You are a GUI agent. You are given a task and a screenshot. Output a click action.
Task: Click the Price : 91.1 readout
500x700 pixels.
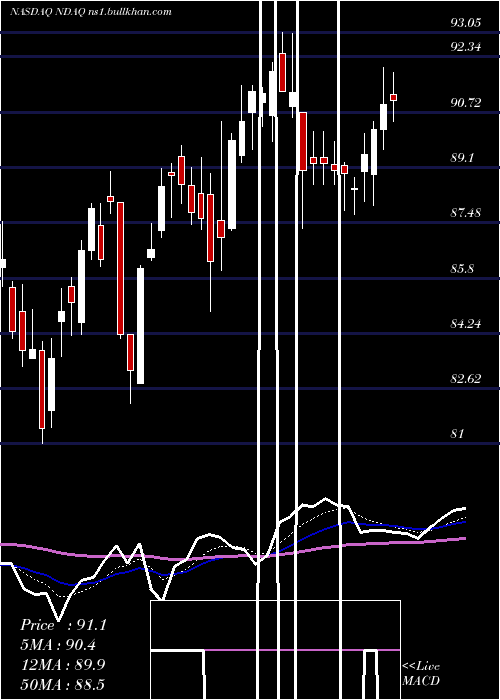[x=63, y=625]
